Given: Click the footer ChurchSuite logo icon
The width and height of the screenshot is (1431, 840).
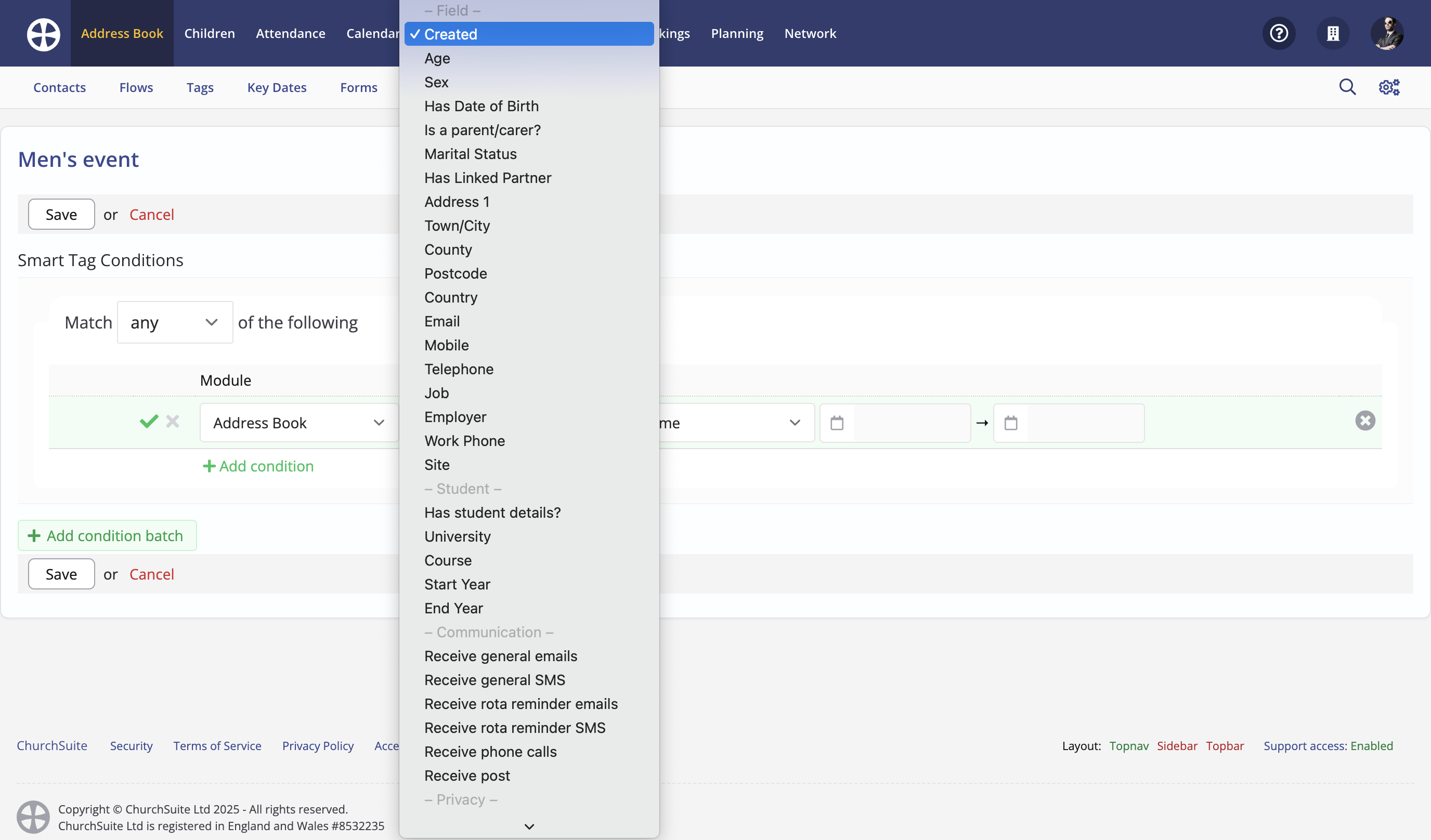Looking at the screenshot, I should [33, 817].
